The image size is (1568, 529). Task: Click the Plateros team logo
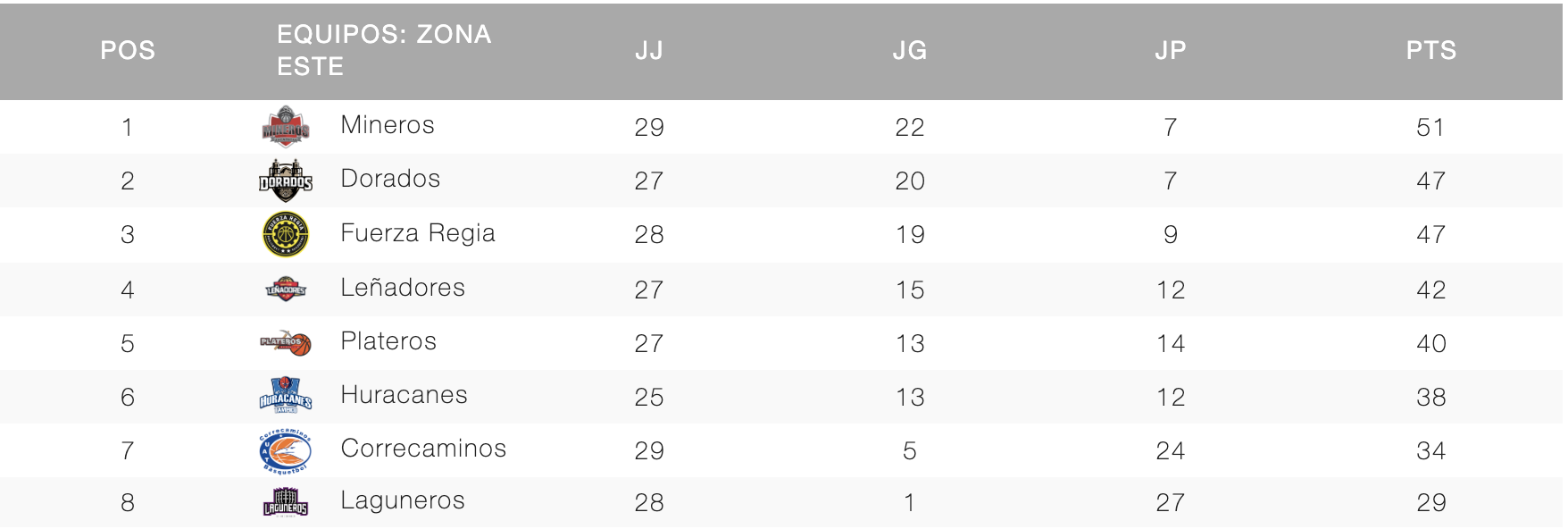pos(286,342)
